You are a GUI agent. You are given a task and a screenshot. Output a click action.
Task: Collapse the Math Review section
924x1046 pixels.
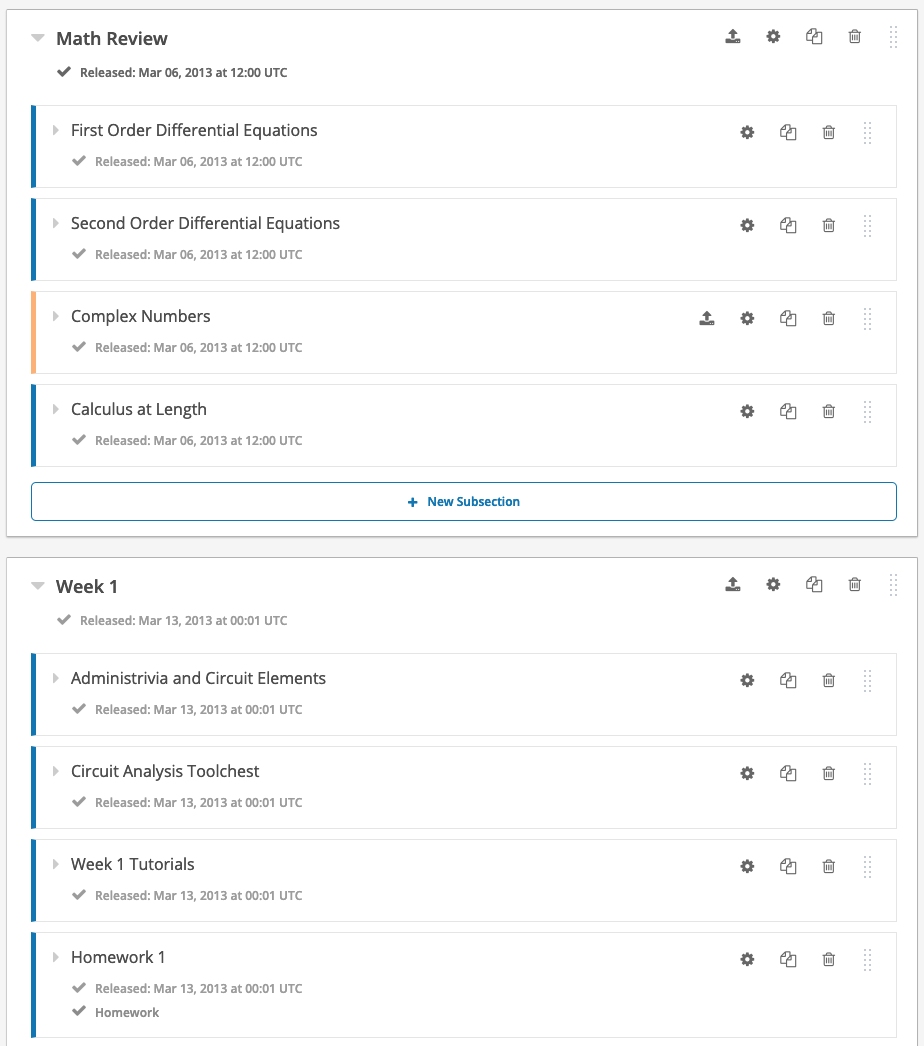click(x=38, y=38)
